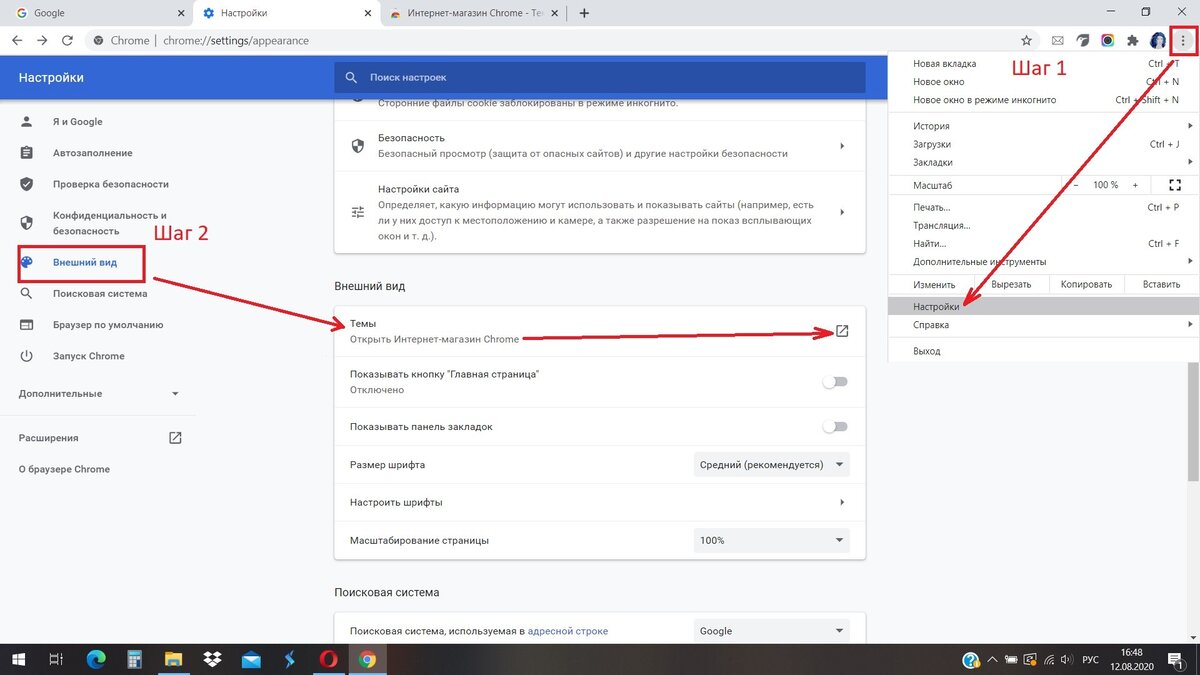Click the extensions puzzle icon

click(x=1131, y=40)
